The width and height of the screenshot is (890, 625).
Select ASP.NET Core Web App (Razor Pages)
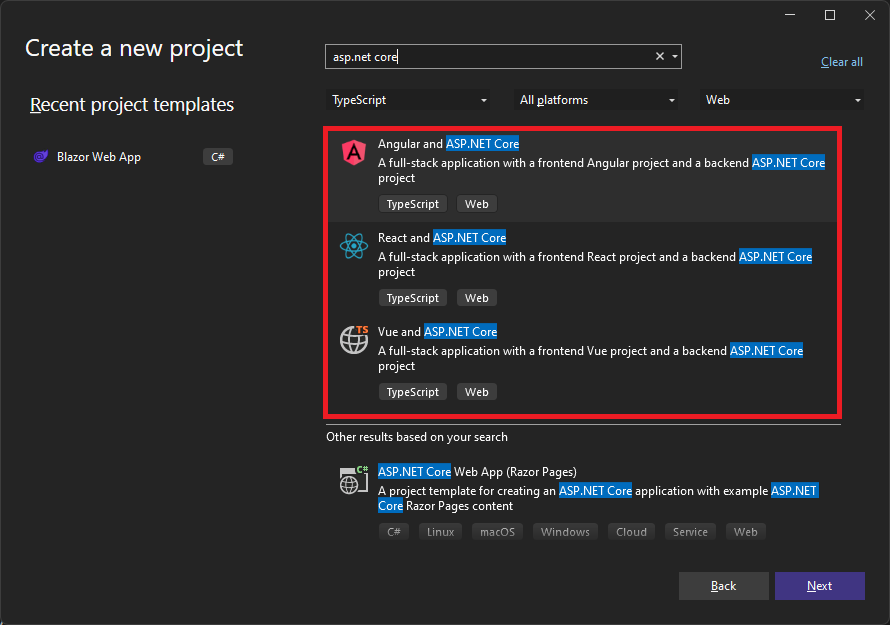582,502
